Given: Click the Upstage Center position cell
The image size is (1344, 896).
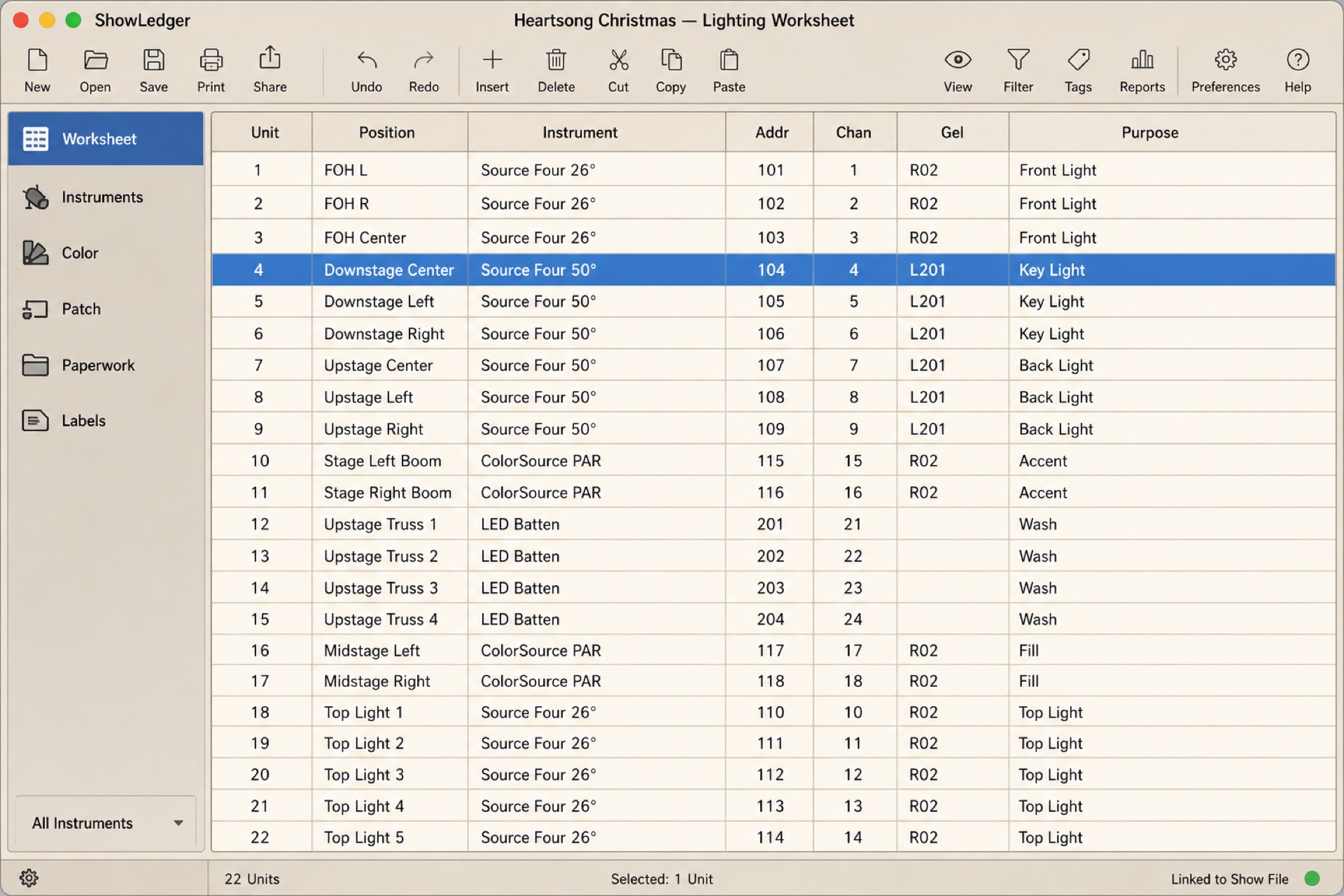Looking at the screenshot, I should pyautogui.click(x=390, y=365).
